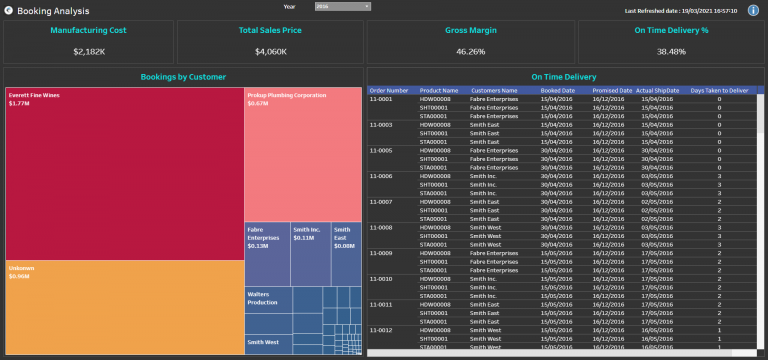The width and height of the screenshot is (768, 360).
Task: Click the On Time Delivery % value 38.48%
Action: coord(671,51)
